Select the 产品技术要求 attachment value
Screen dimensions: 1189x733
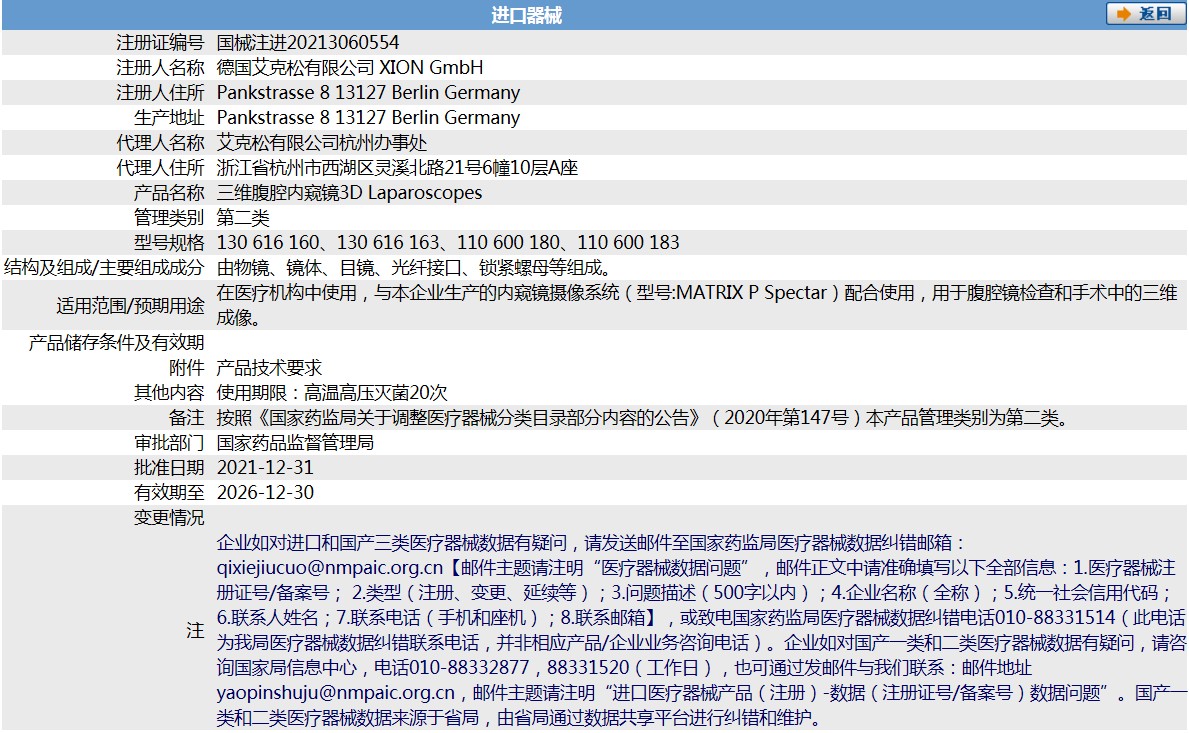pos(269,368)
